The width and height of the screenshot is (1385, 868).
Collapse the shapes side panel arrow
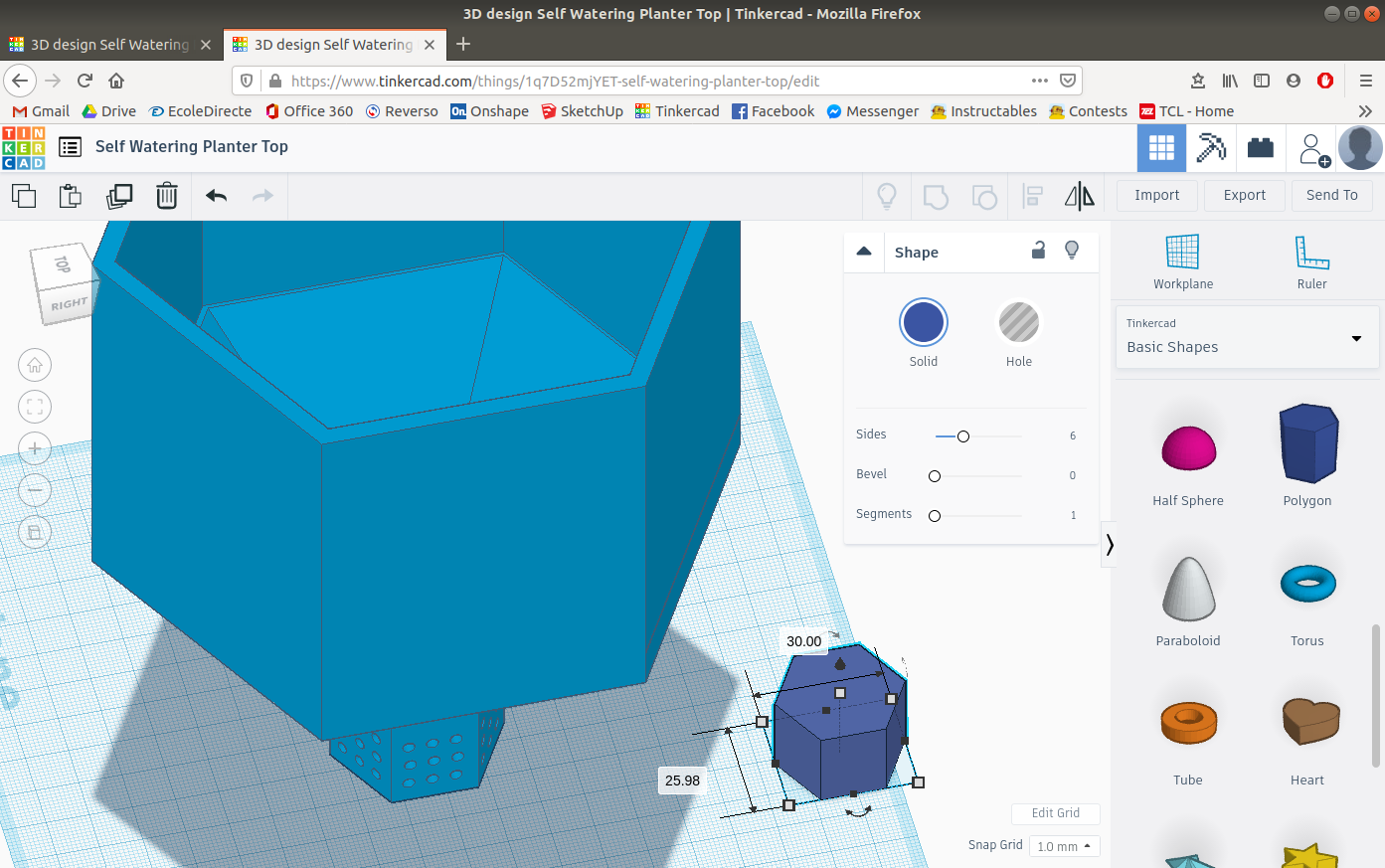pyautogui.click(x=1110, y=544)
